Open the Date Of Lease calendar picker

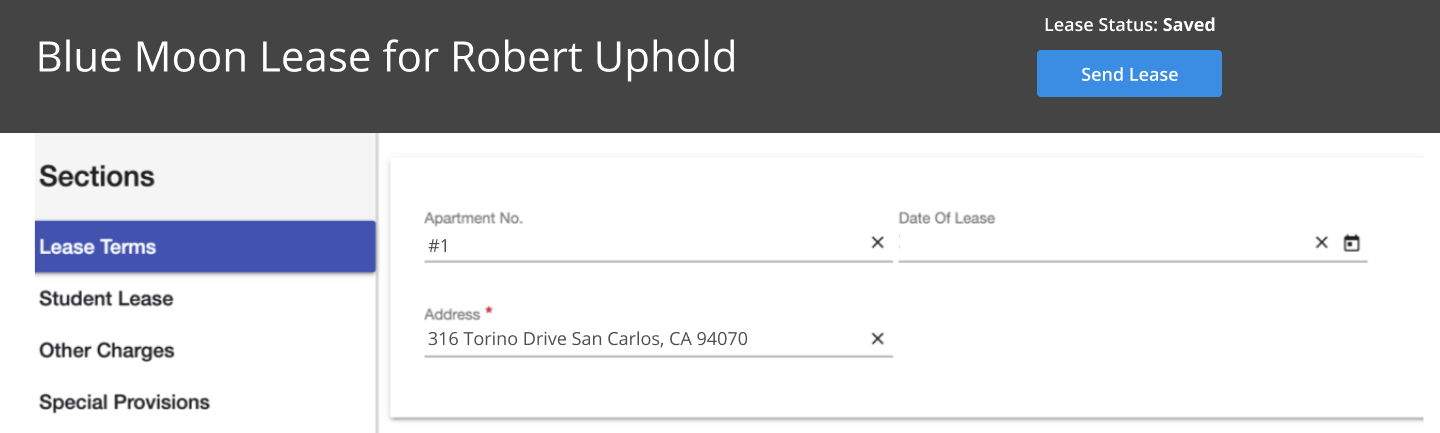pyautogui.click(x=1352, y=243)
